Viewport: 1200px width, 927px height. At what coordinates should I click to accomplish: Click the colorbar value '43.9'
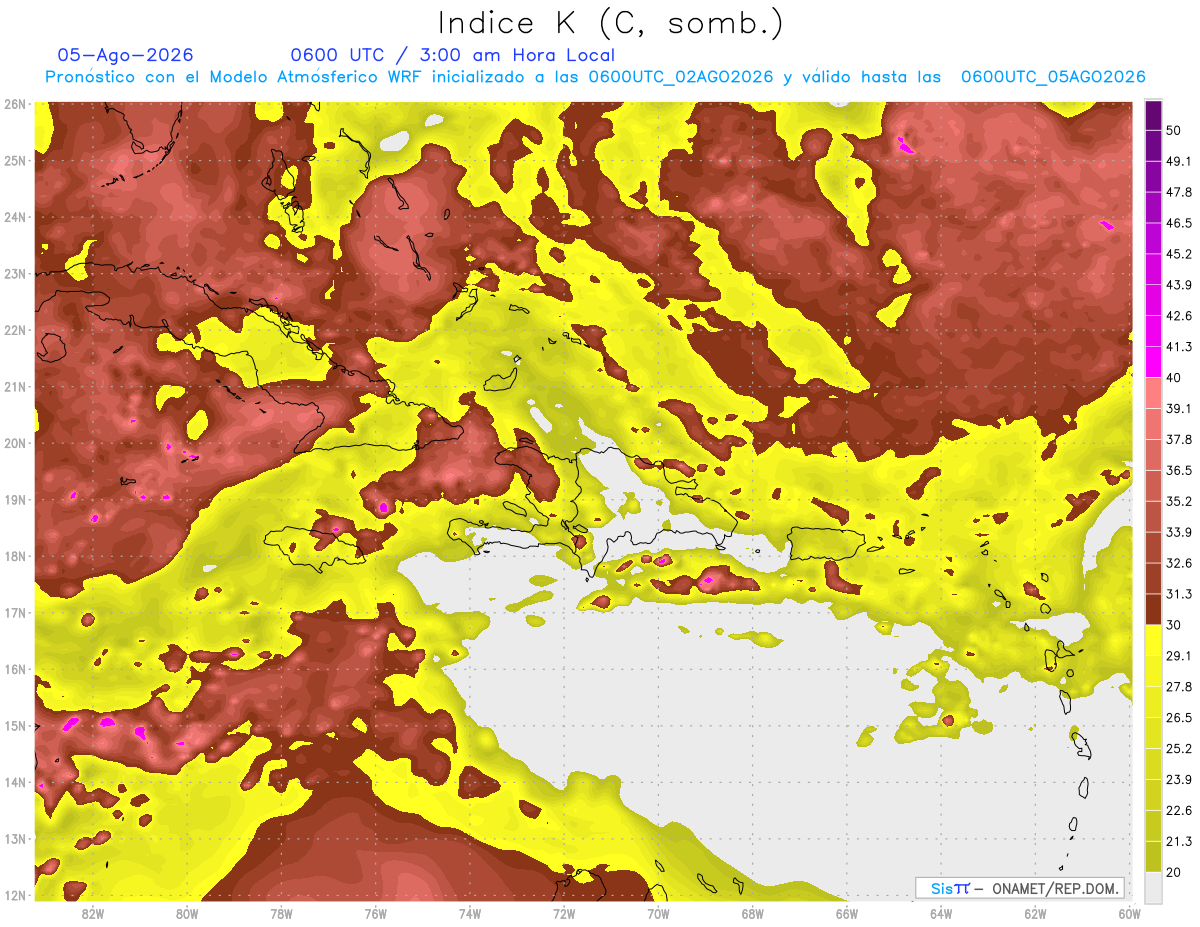pos(1179,285)
